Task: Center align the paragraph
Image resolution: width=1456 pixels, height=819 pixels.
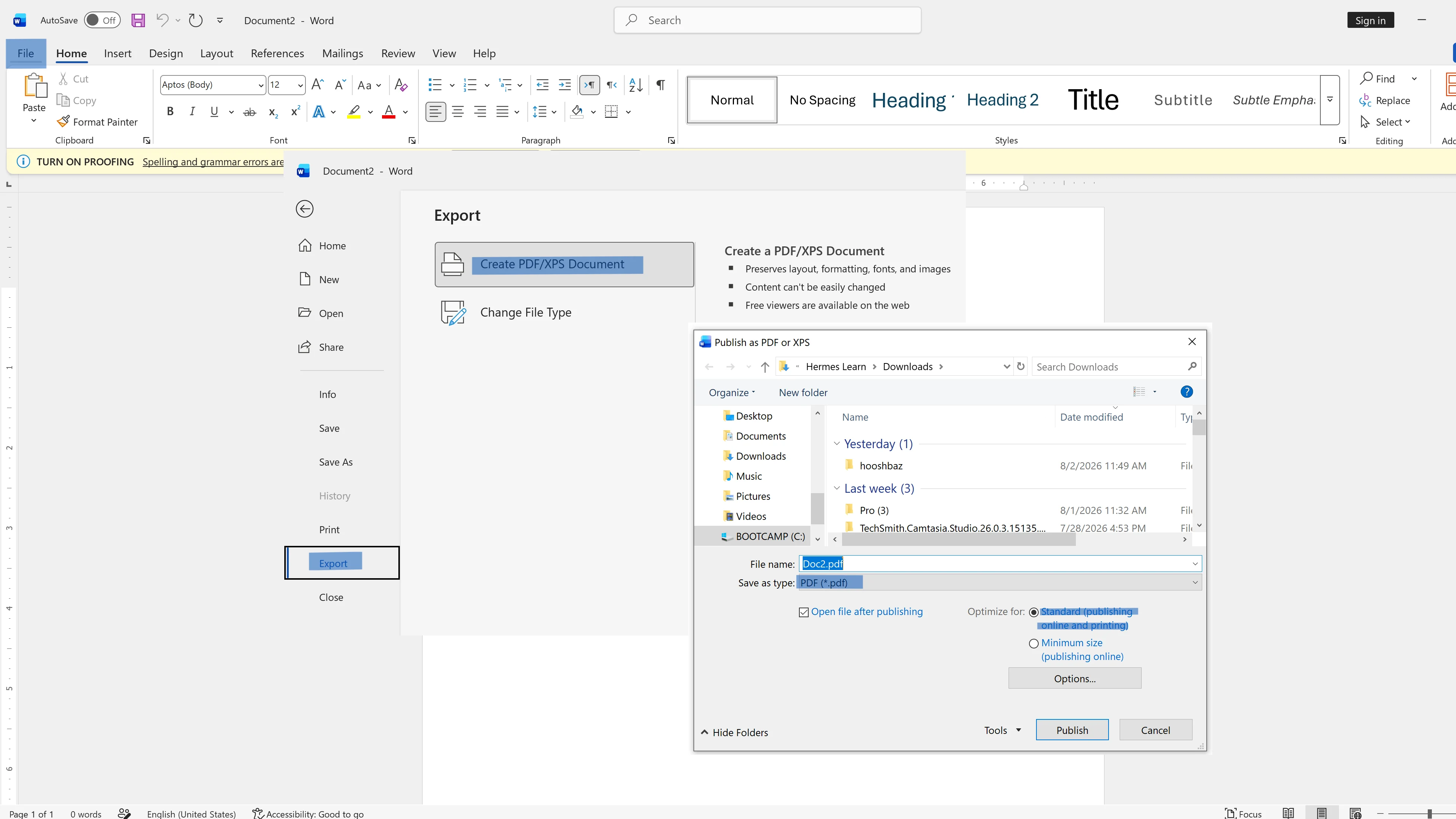Action: (458, 111)
